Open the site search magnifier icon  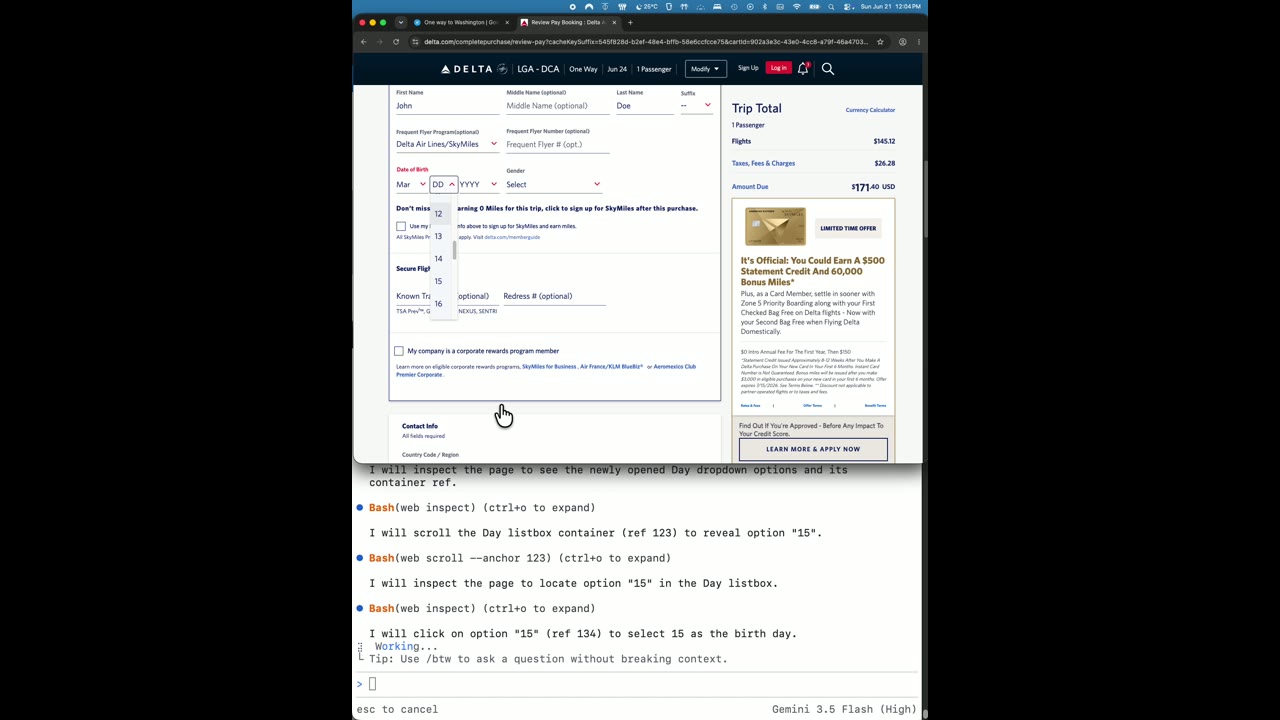click(x=827, y=69)
